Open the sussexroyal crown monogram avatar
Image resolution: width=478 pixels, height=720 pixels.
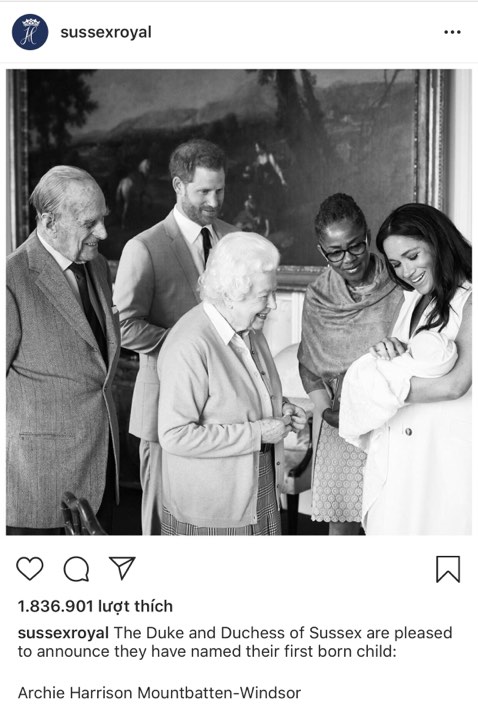pyautogui.click(x=30, y=32)
